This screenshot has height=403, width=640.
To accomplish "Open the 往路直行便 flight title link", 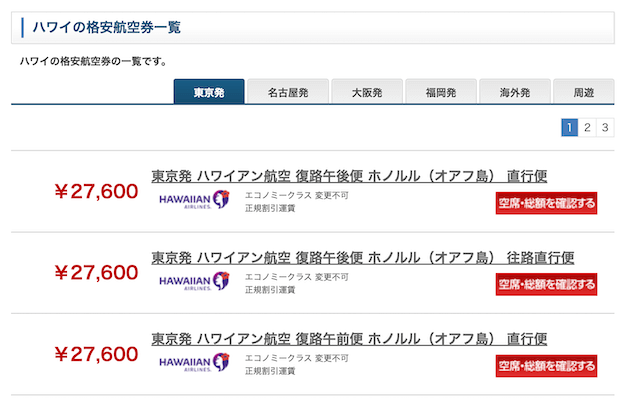I will tap(362, 258).
